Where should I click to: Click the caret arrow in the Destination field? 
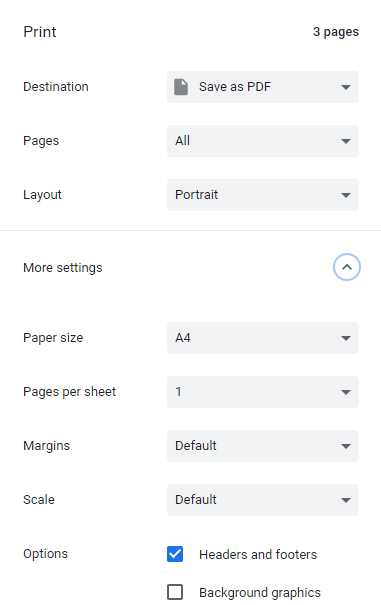coord(346,87)
